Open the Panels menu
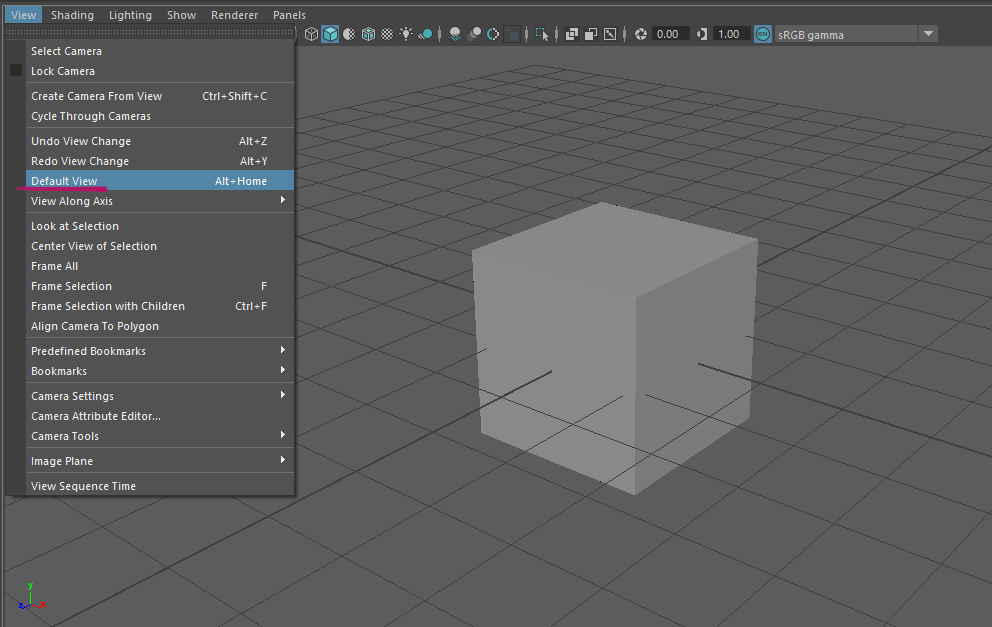Image resolution: width=992 pixels, height=627 pixels. [289, 15]
